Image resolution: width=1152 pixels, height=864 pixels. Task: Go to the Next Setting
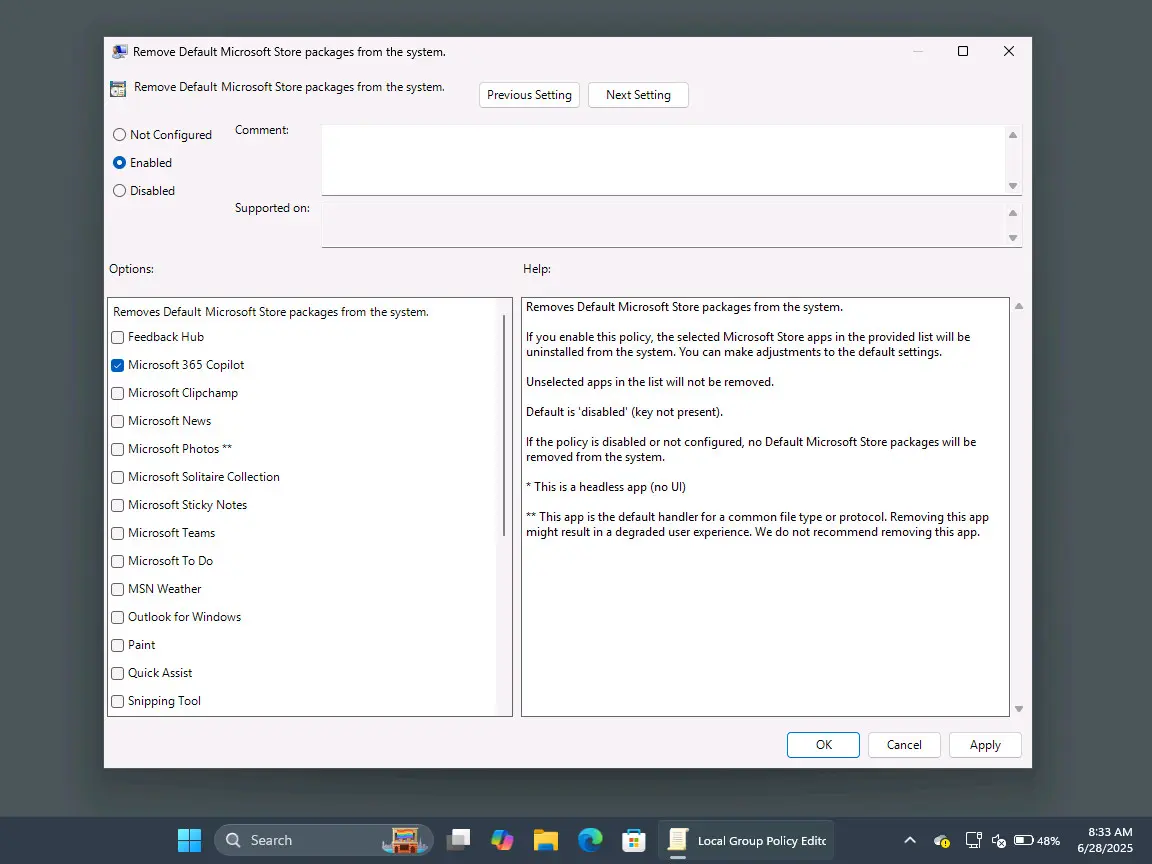(638, 95)
